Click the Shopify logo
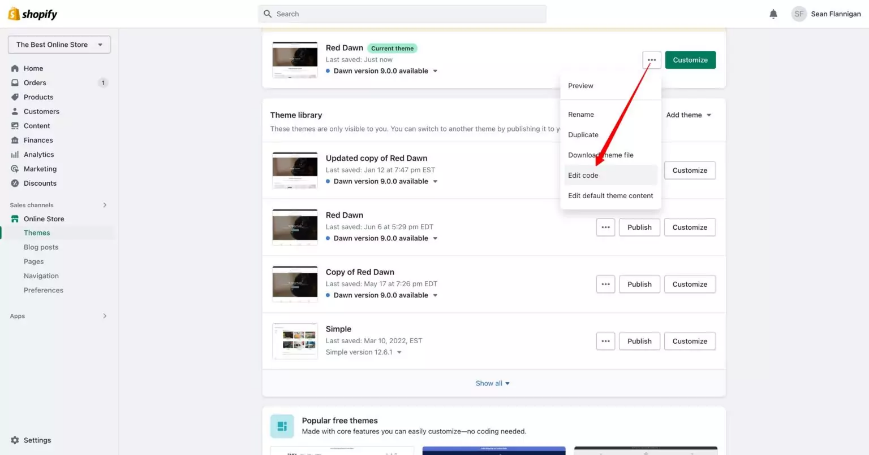Image resolution: width=869 pixels, height=455 pixels. (33, 14)
